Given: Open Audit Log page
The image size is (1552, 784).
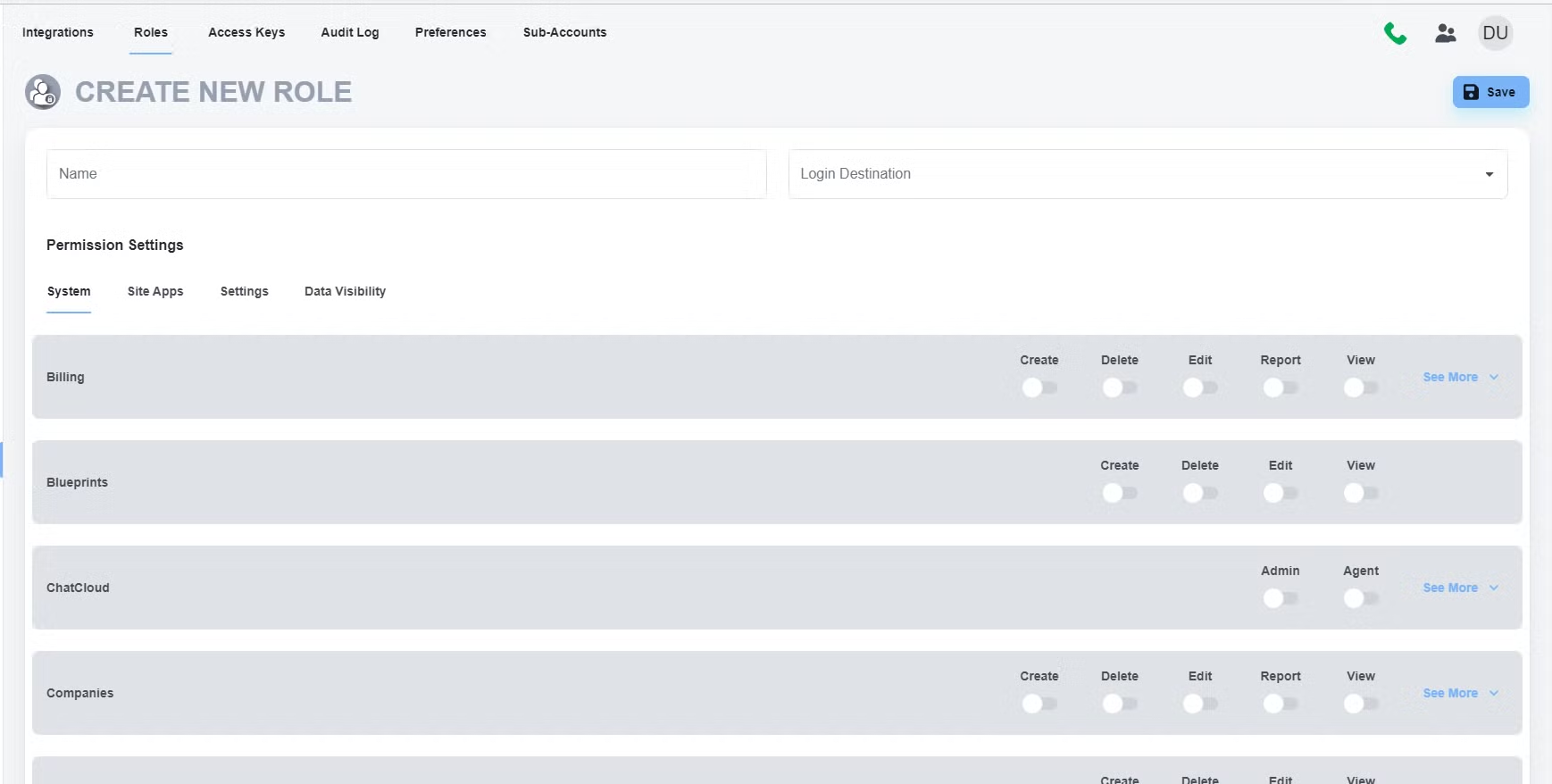Looking at the screenshot, I should [350, 32].
